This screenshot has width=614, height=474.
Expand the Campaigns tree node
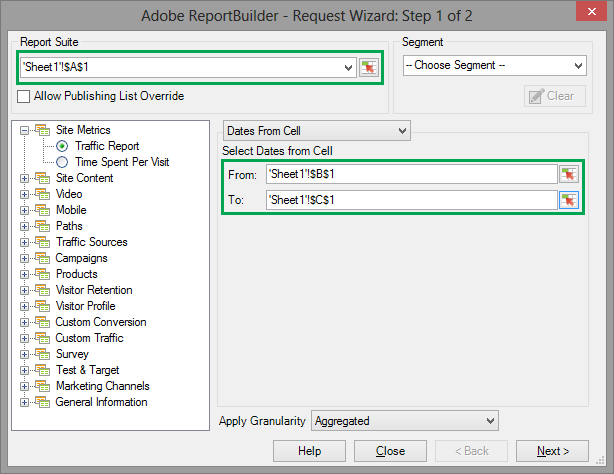pyautogui.click(x=24, y=259)
